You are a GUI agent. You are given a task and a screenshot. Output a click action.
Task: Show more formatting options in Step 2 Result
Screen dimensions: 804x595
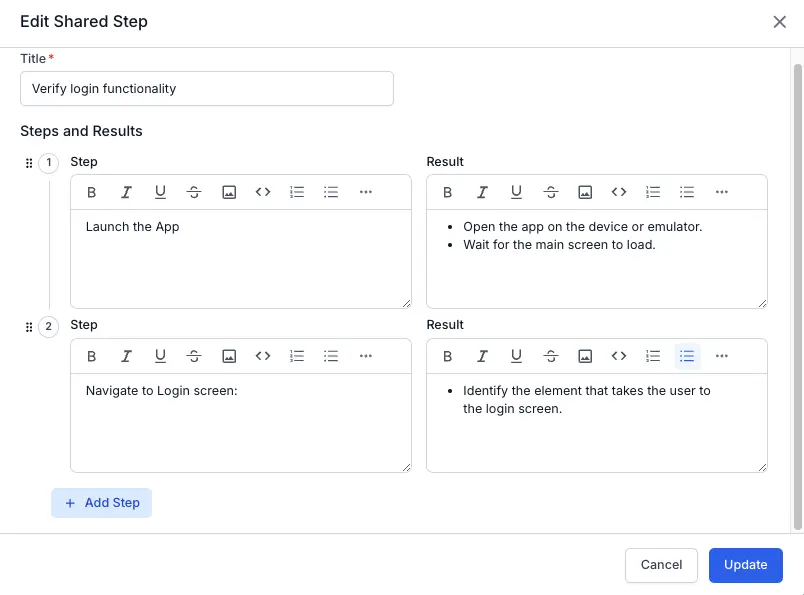click(x=722, y=356)
